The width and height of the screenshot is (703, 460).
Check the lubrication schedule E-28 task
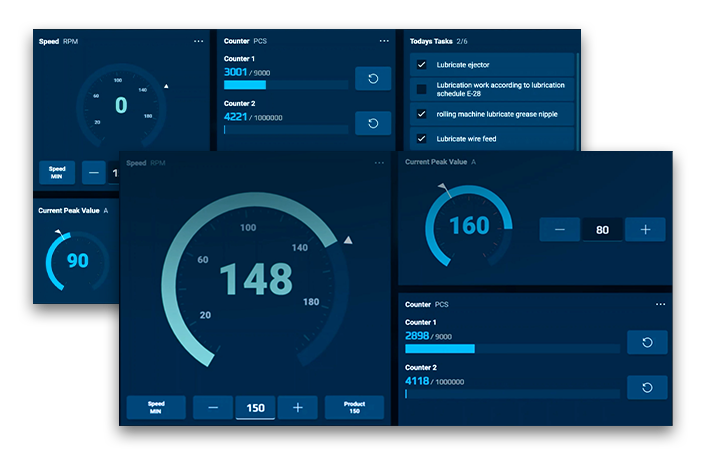421,89
